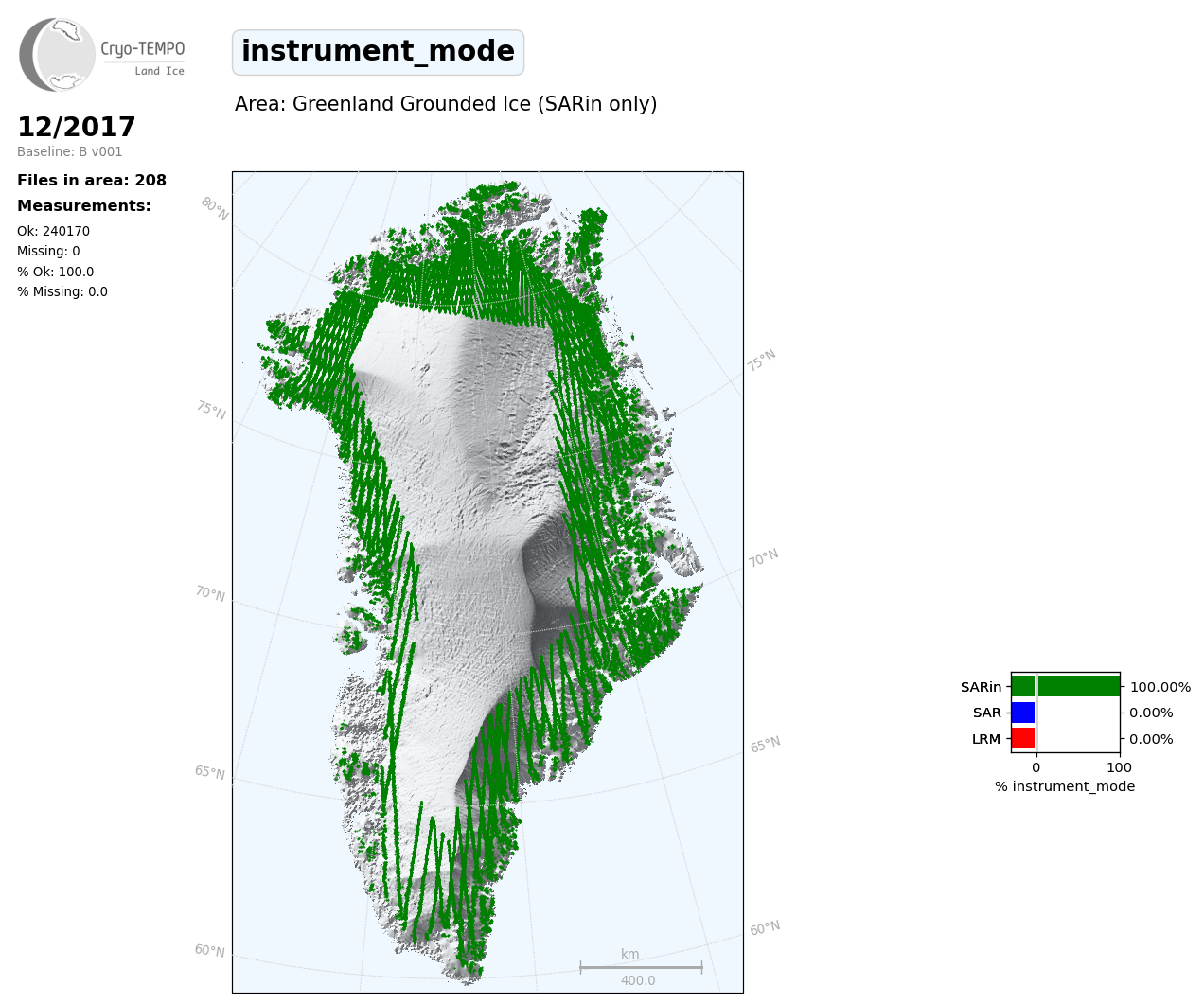Click the area subtitle Greenland Grounded Ice

(446, 104)
